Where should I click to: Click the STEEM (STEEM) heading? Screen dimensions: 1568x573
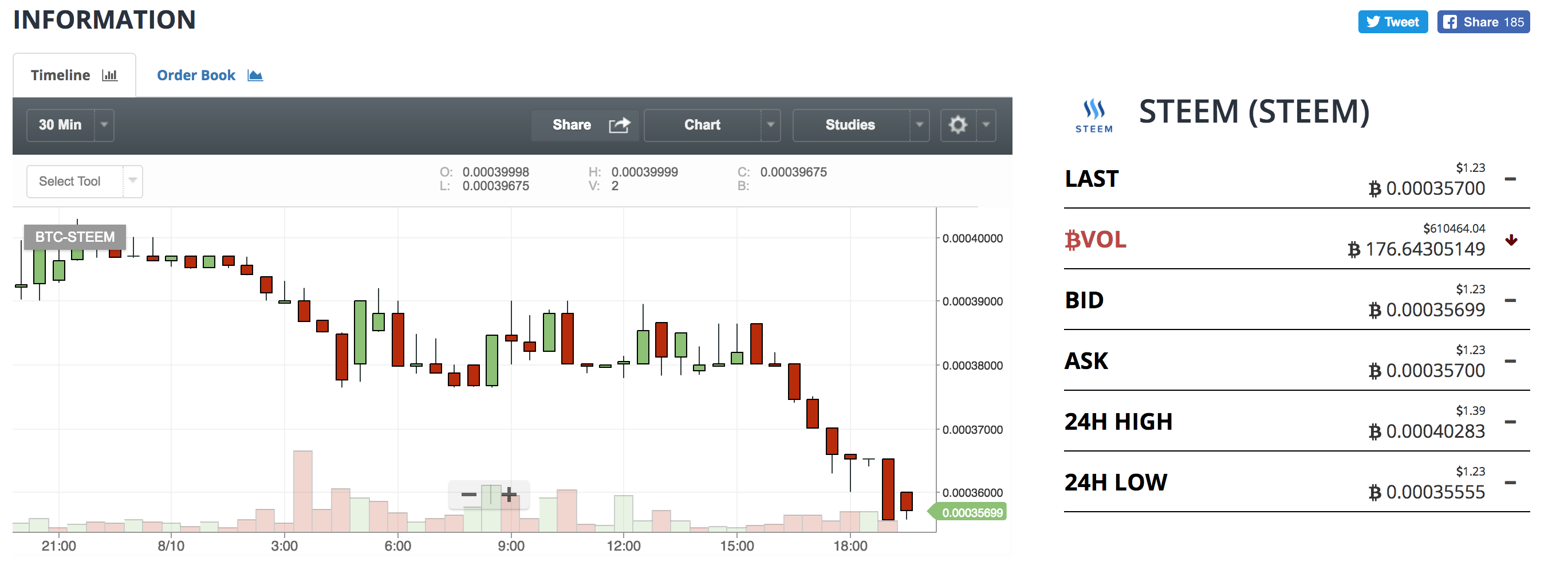pos(1254,113)
